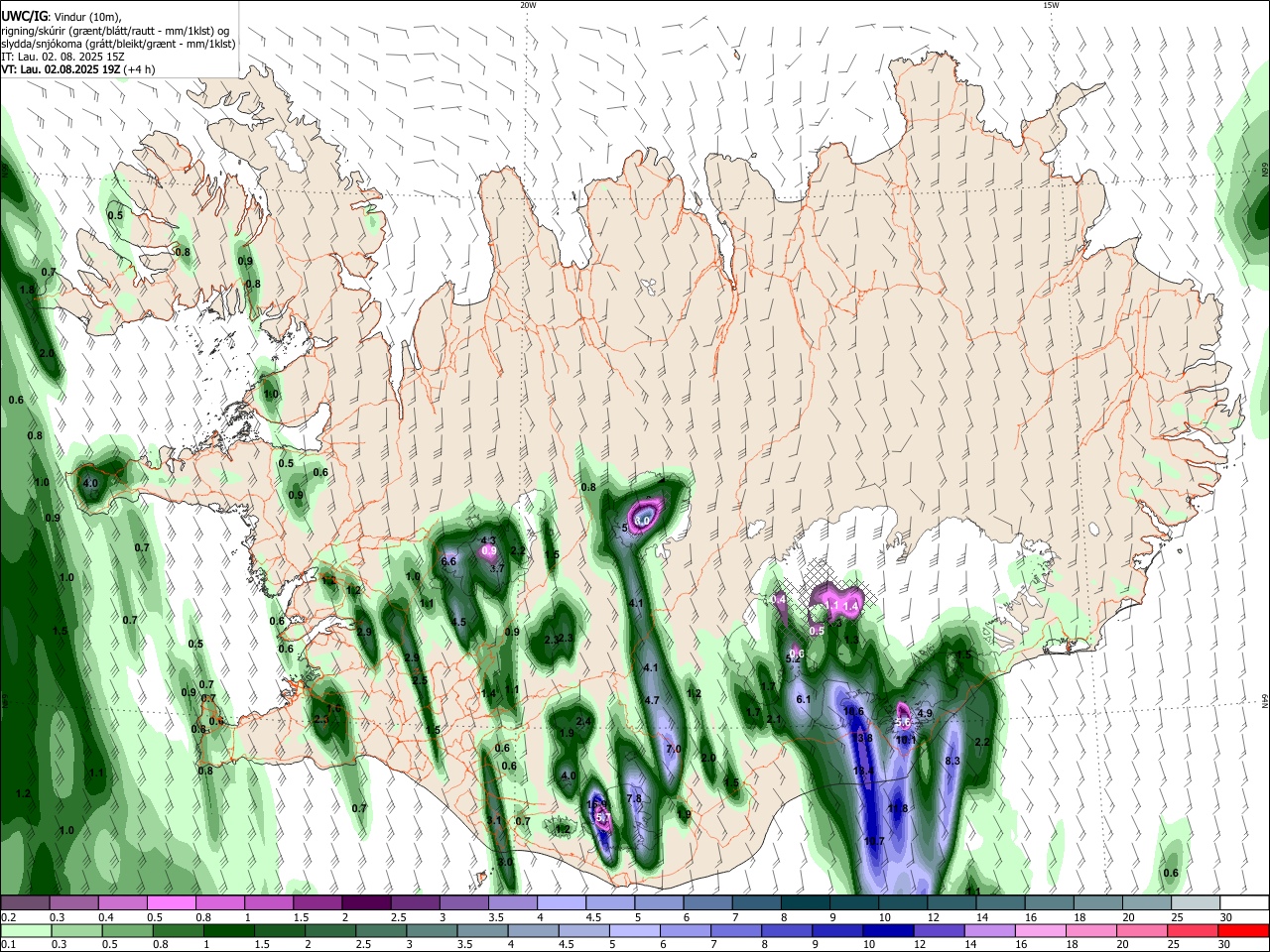Select the red-pink 25 swatch in bottom legend row
The height and width of the screenshot is (952, 1270).
1191,930
